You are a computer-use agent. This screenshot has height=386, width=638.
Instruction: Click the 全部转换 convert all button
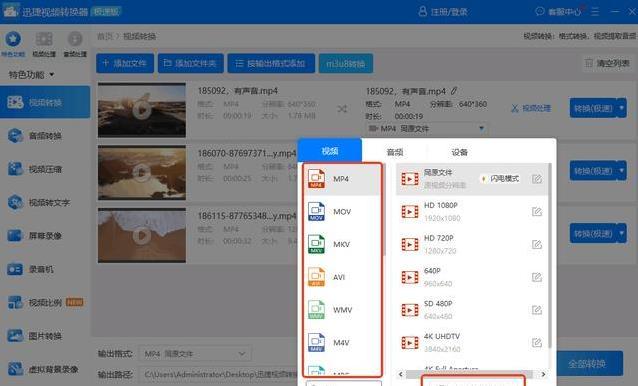(589, 363)
